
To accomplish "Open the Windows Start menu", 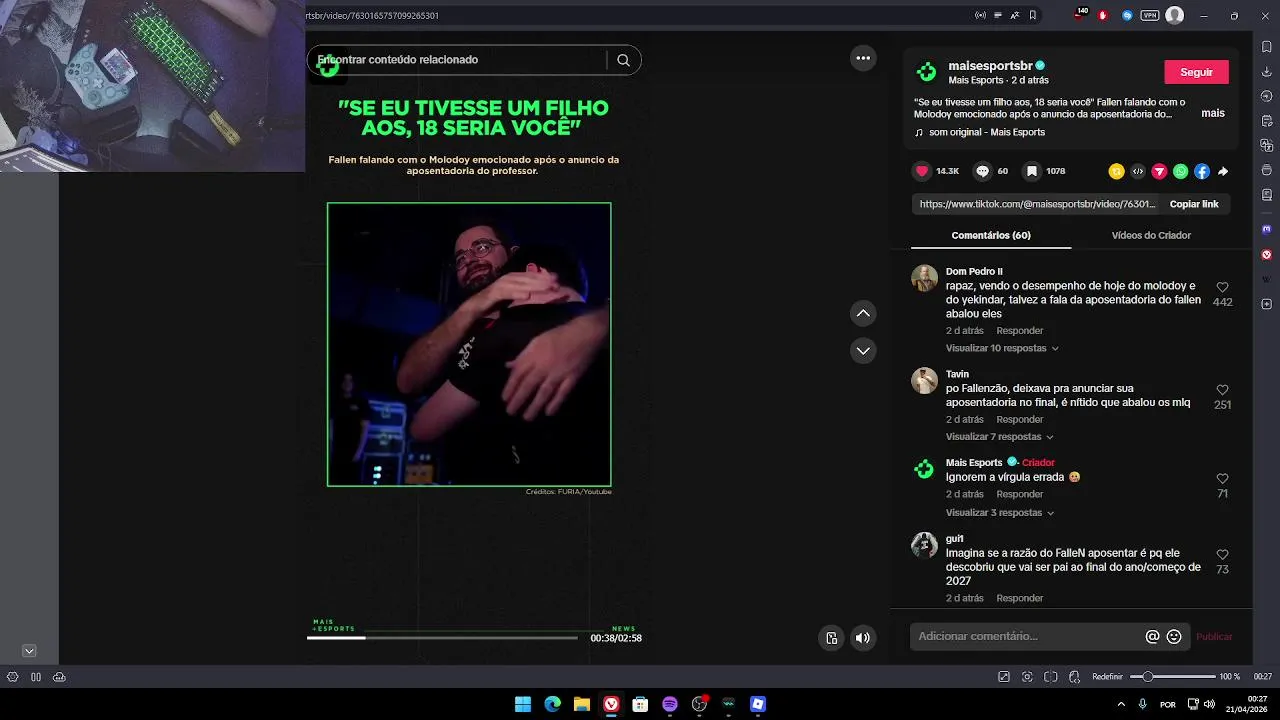I will point(523,704).
